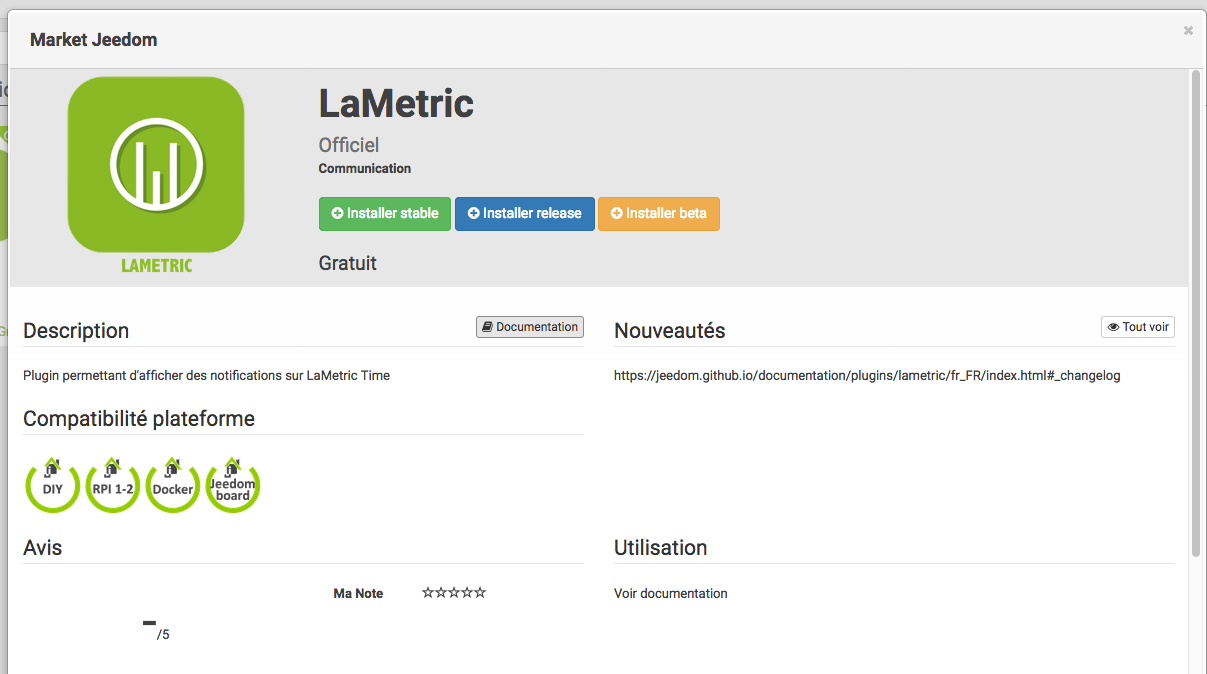This screenshot has height=674, width=1207.
Task: Click the Communication category label
Action: click(x=365, y=169)
